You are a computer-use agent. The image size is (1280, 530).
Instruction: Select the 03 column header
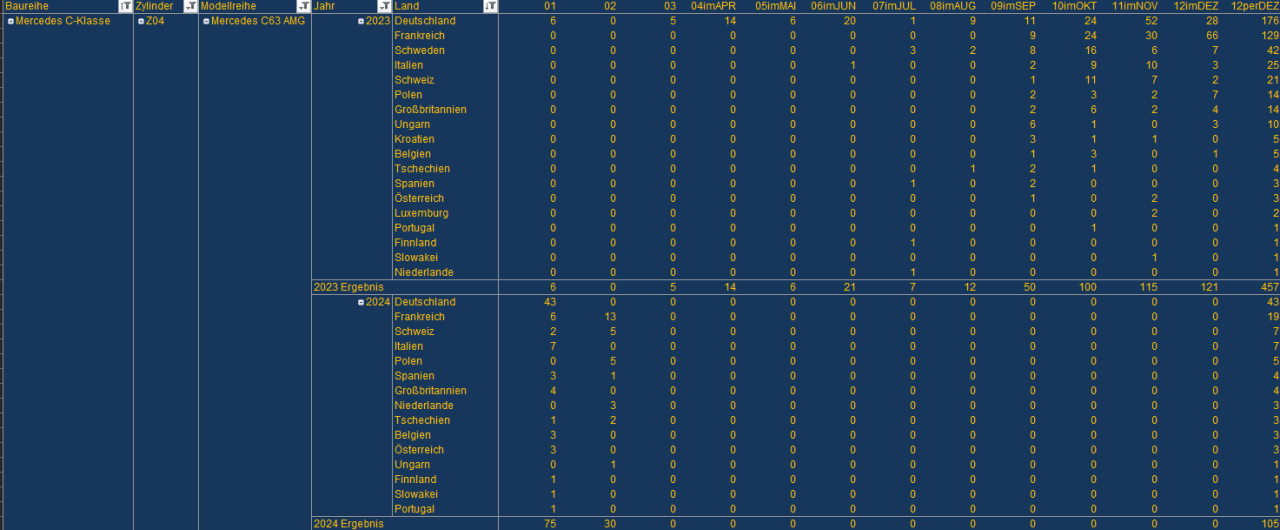670,6
